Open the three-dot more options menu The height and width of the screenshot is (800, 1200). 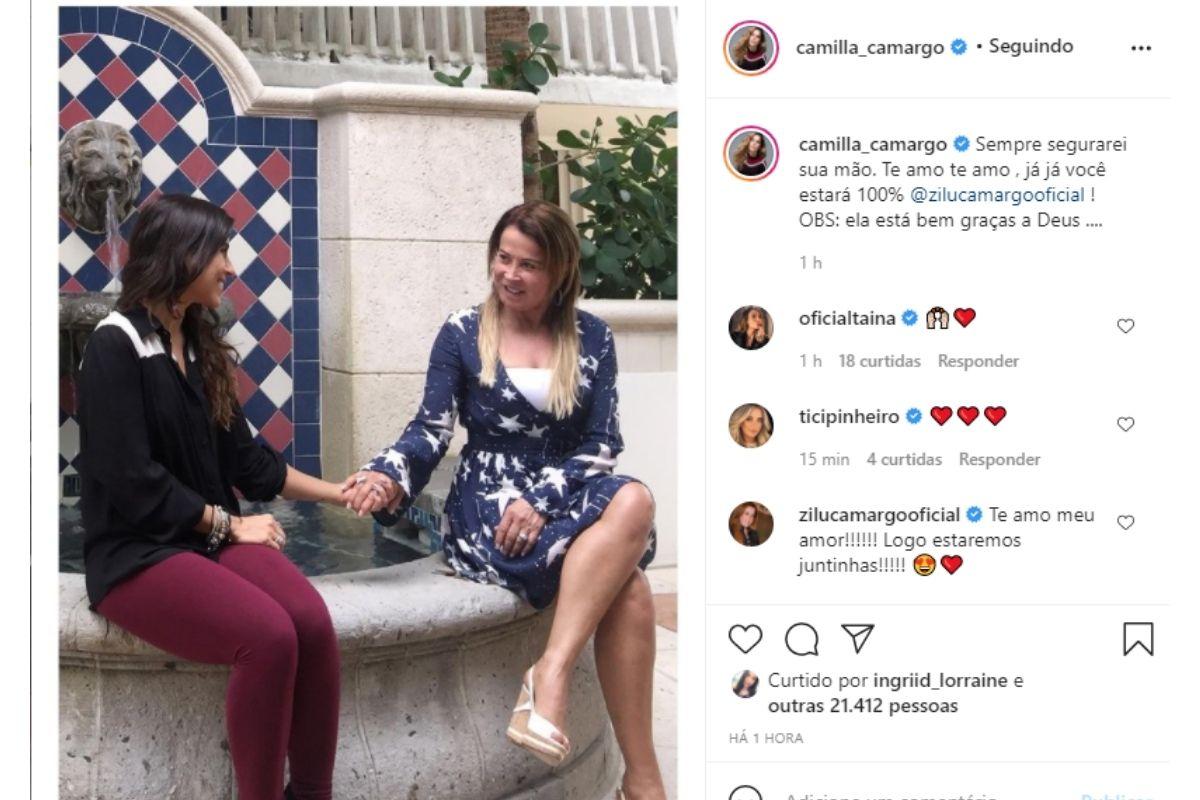click(x=1141, y=48)
